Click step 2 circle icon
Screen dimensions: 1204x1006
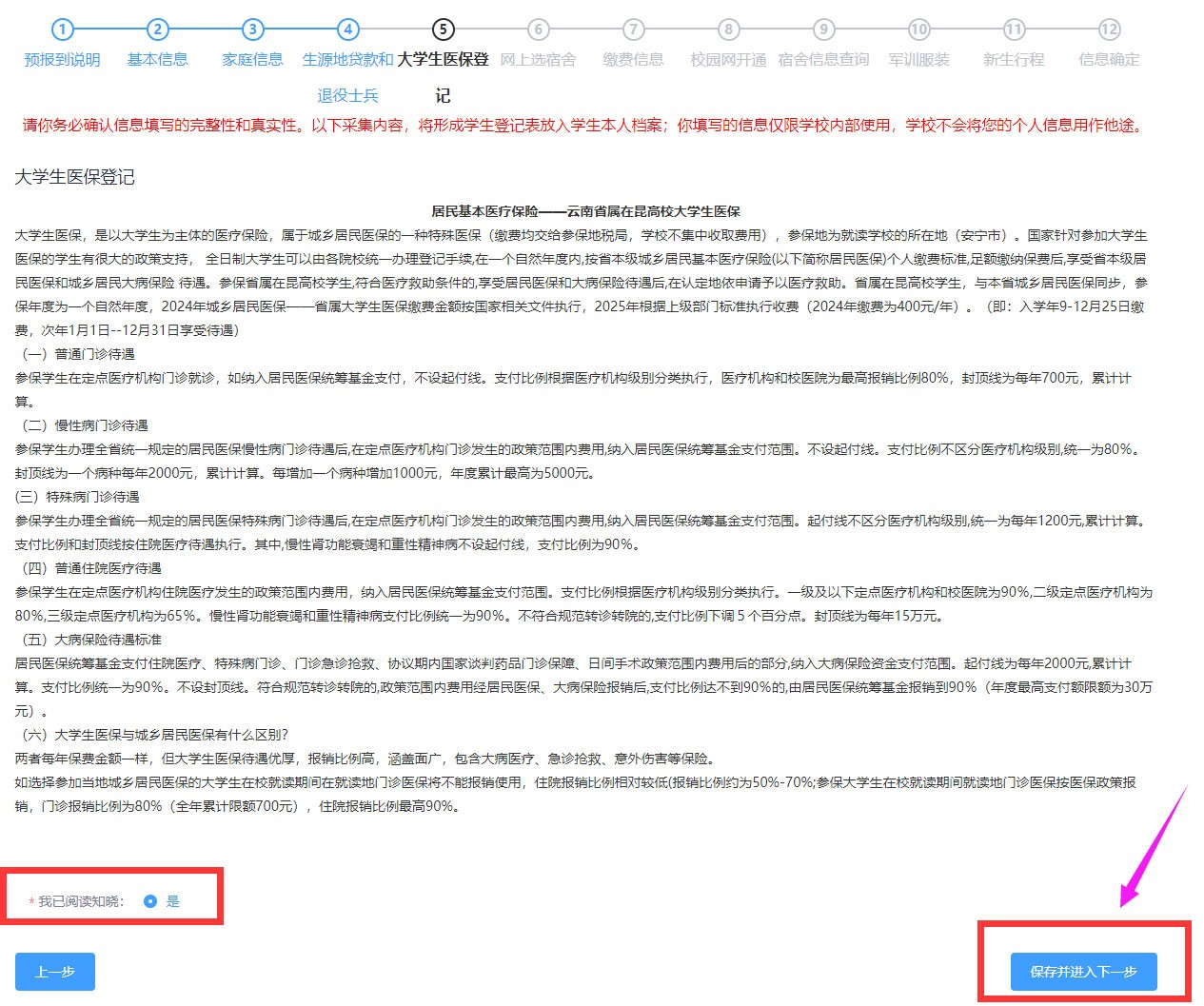(158, 30)
